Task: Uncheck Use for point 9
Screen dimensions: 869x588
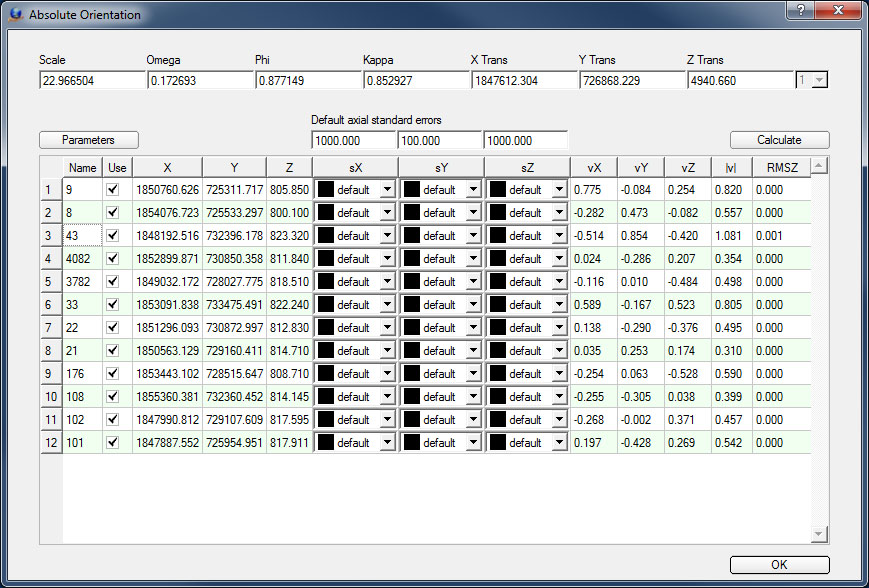Action: 113,190
